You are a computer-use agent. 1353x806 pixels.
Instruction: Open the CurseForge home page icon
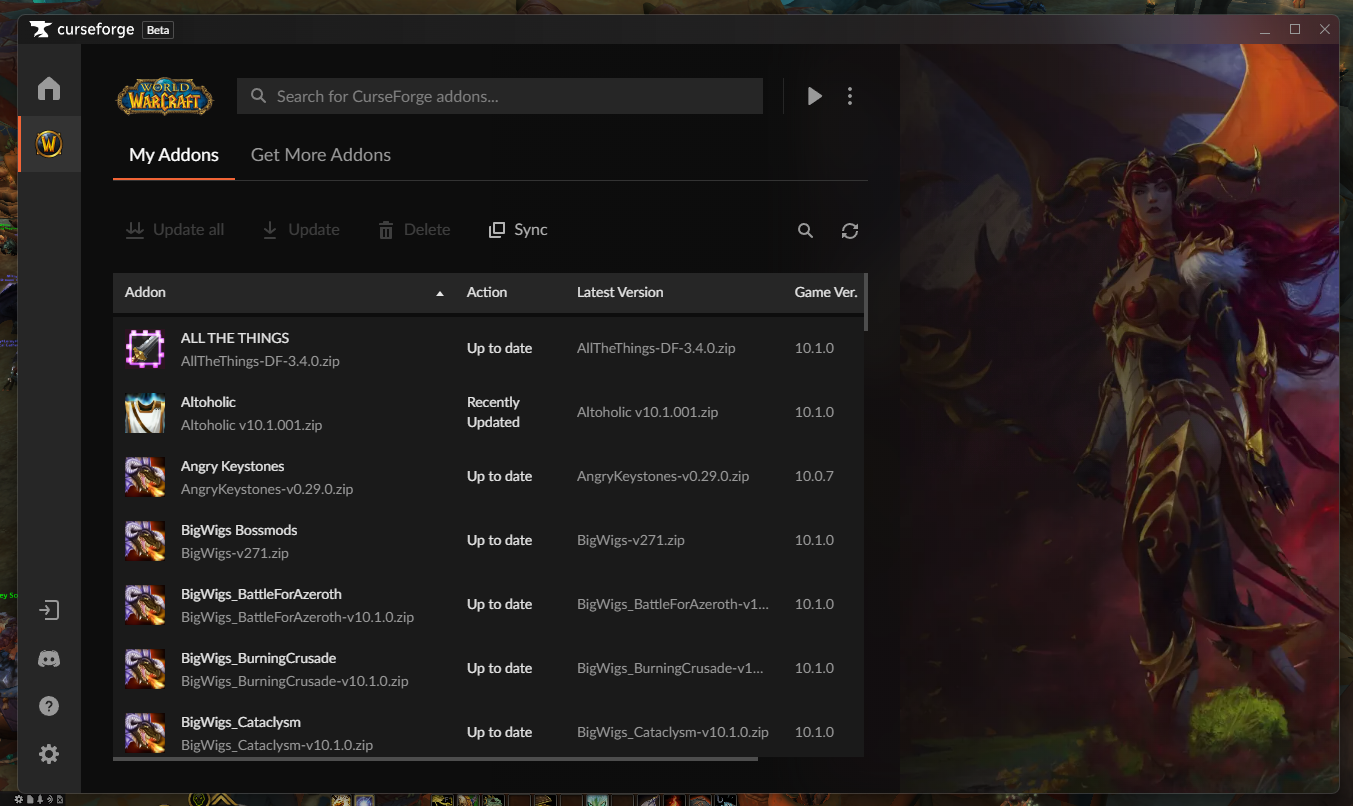pyautogui.click(x=49, y=89)
